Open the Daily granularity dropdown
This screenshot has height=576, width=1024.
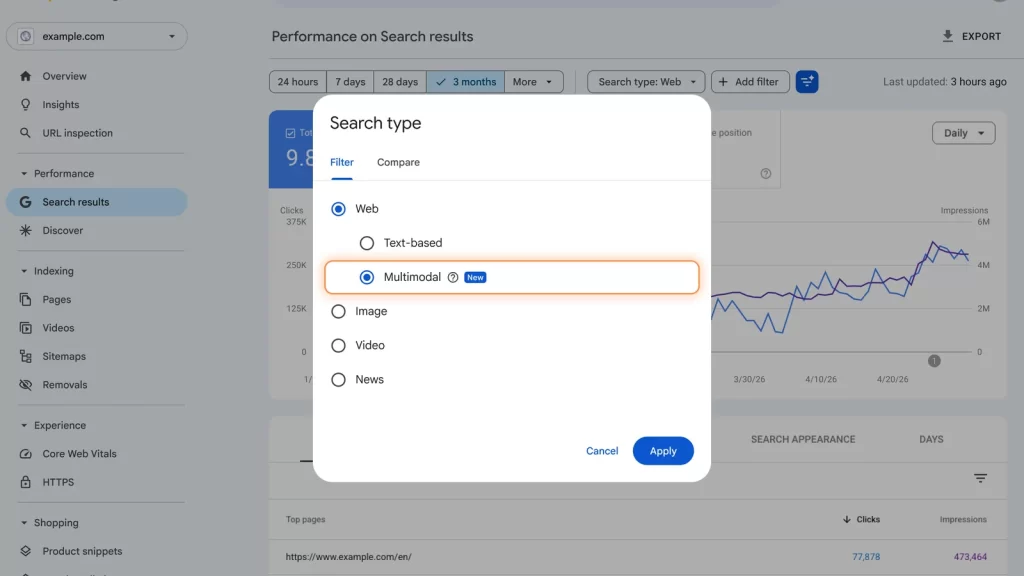click(963, 133)
